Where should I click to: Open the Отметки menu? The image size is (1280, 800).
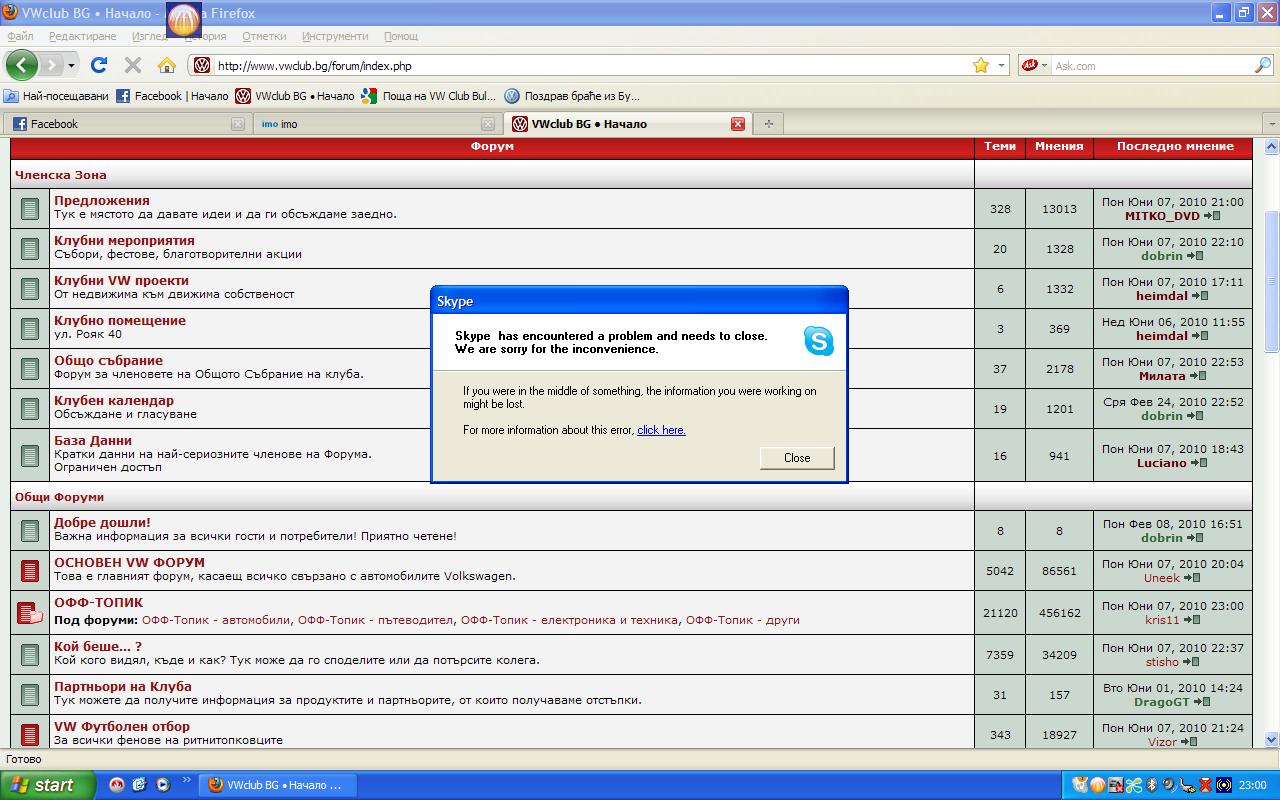point(264,36)
